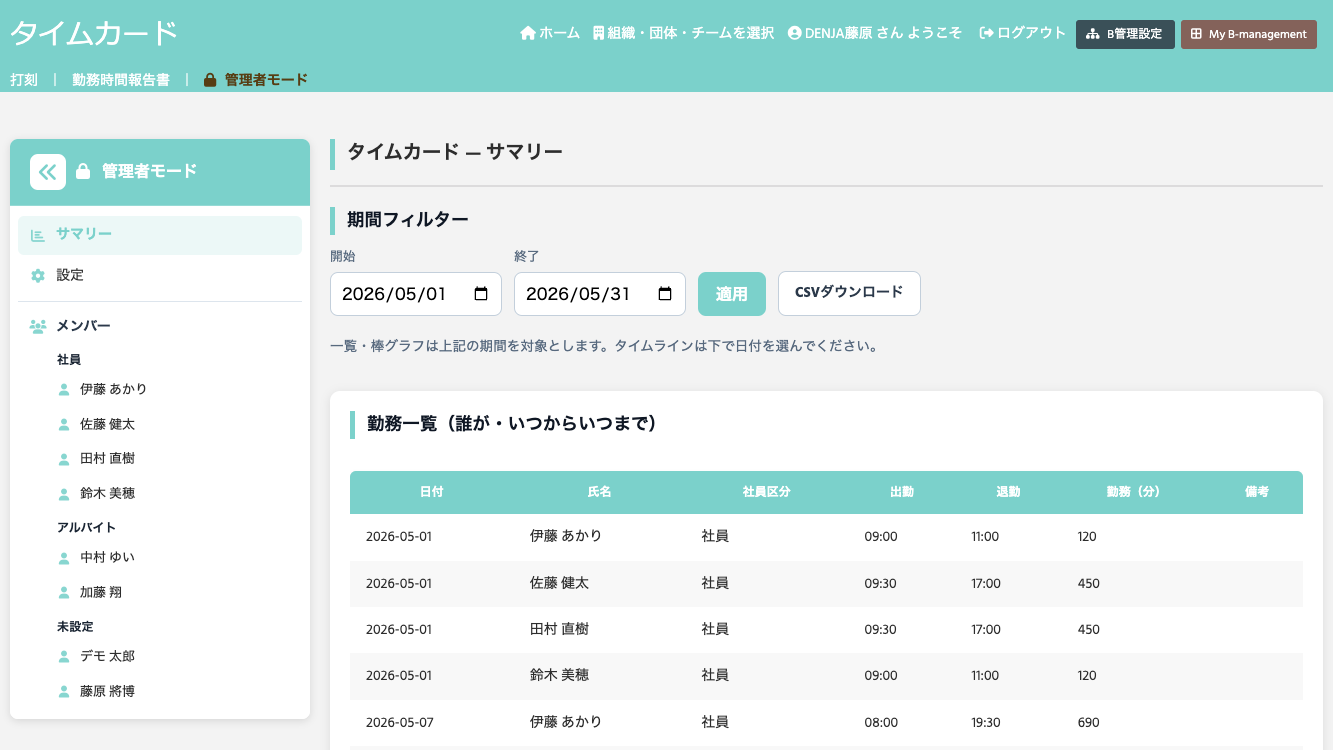The height and width of the screenshot is (750, 1333).
Task: Click the logout arrow icon
Action: [x=986, y=33]
